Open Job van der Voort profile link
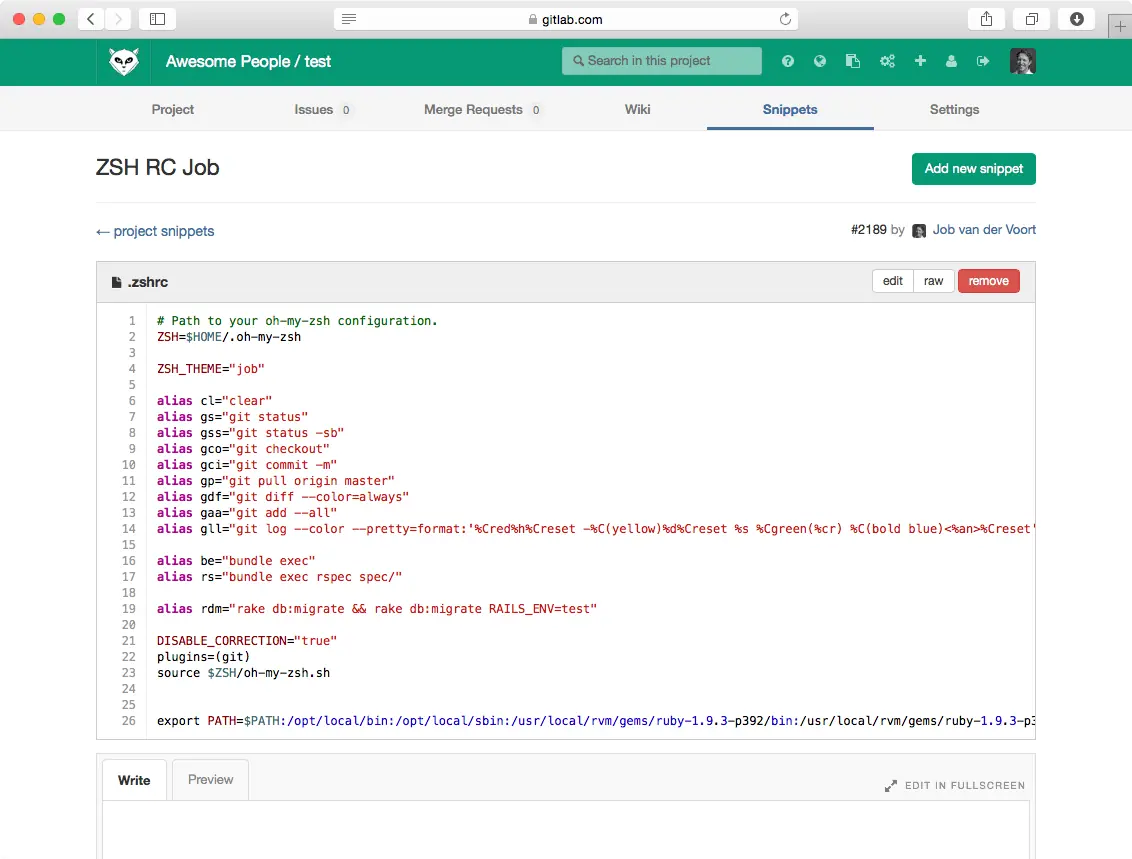The height and width of the screenshot is (859, 1132). (984, 230)
